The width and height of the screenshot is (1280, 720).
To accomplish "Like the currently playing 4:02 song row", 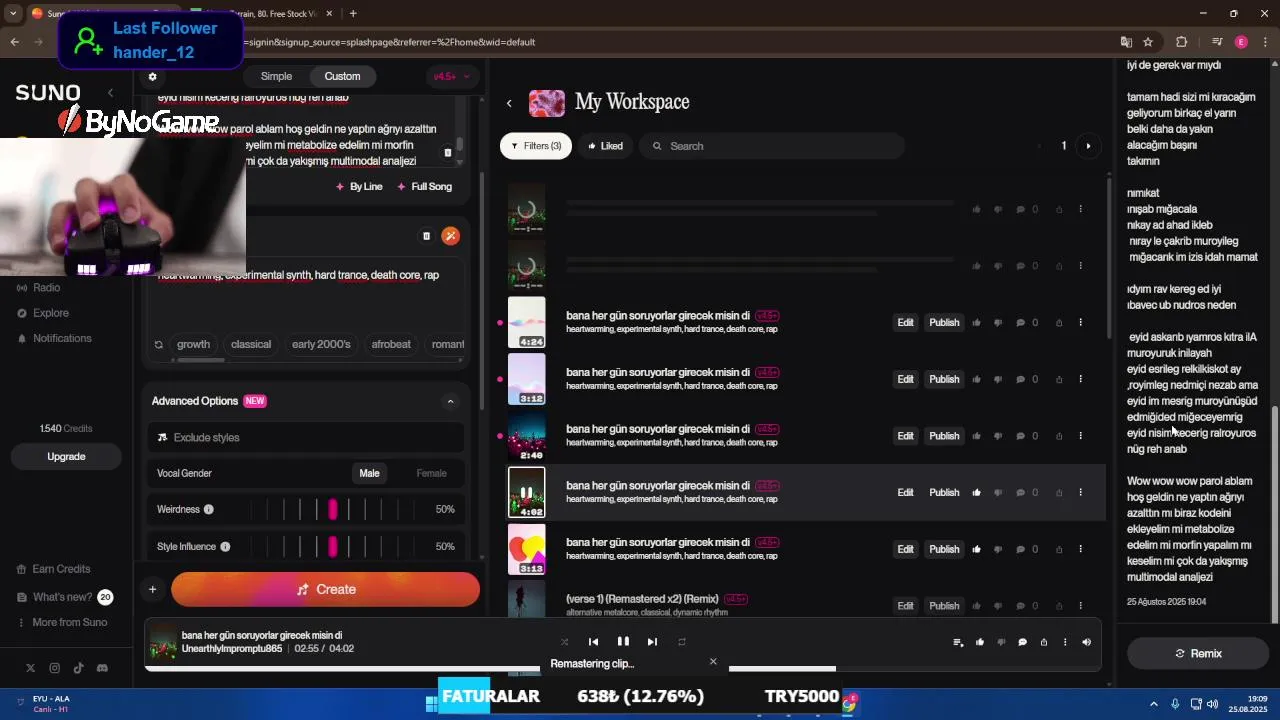I will pyautogui.click(x=976, y=492).
